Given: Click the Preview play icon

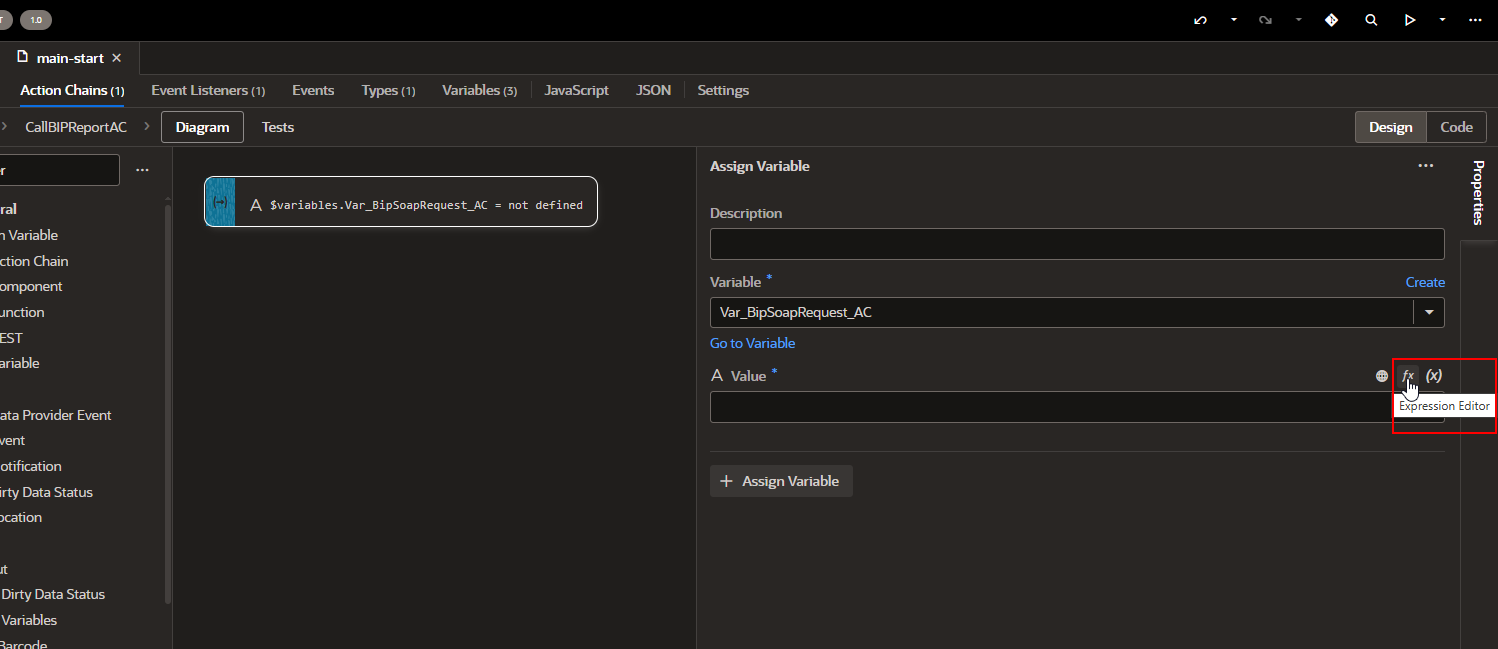Looking at the screenshot, I should (1409, 20).
